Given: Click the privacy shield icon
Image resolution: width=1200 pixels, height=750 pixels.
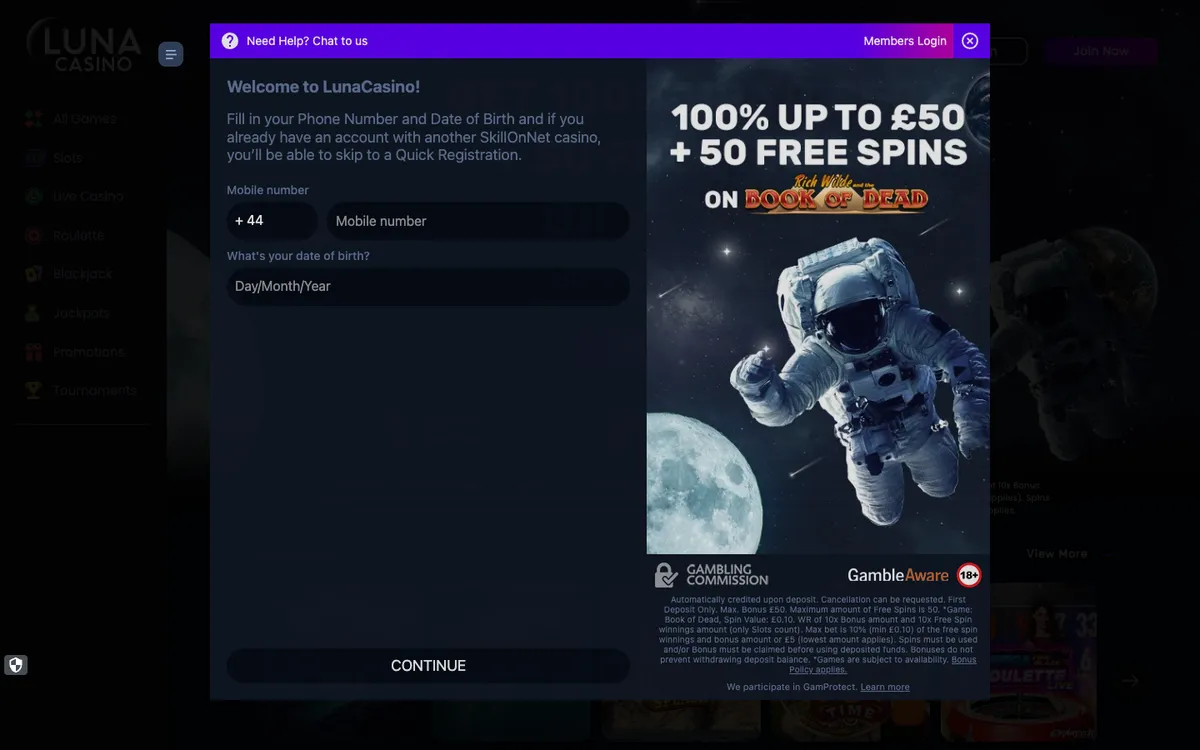Looking at the screenshot, I should click(16, 665).
